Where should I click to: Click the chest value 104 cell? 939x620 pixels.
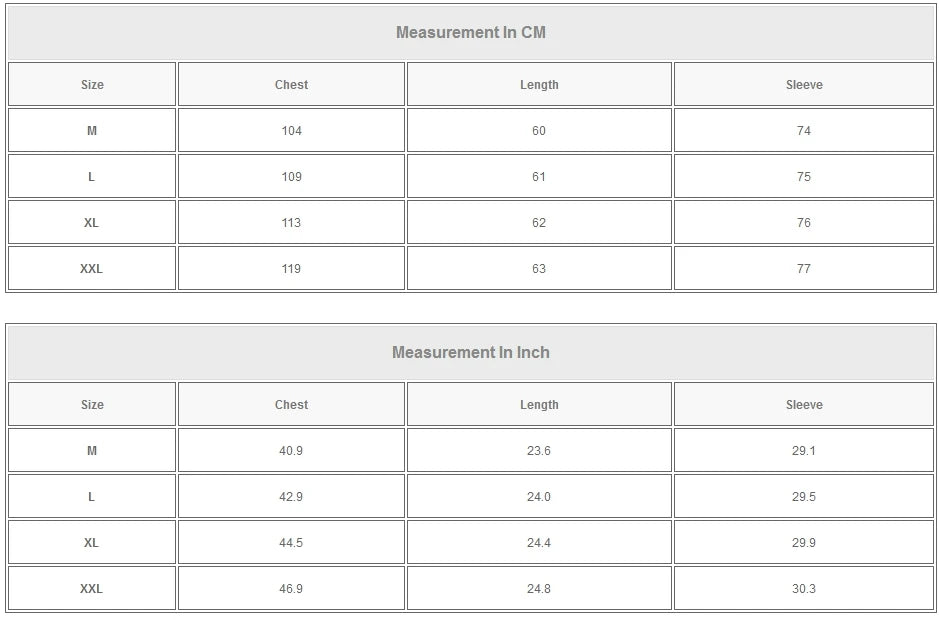coord(291,131)
